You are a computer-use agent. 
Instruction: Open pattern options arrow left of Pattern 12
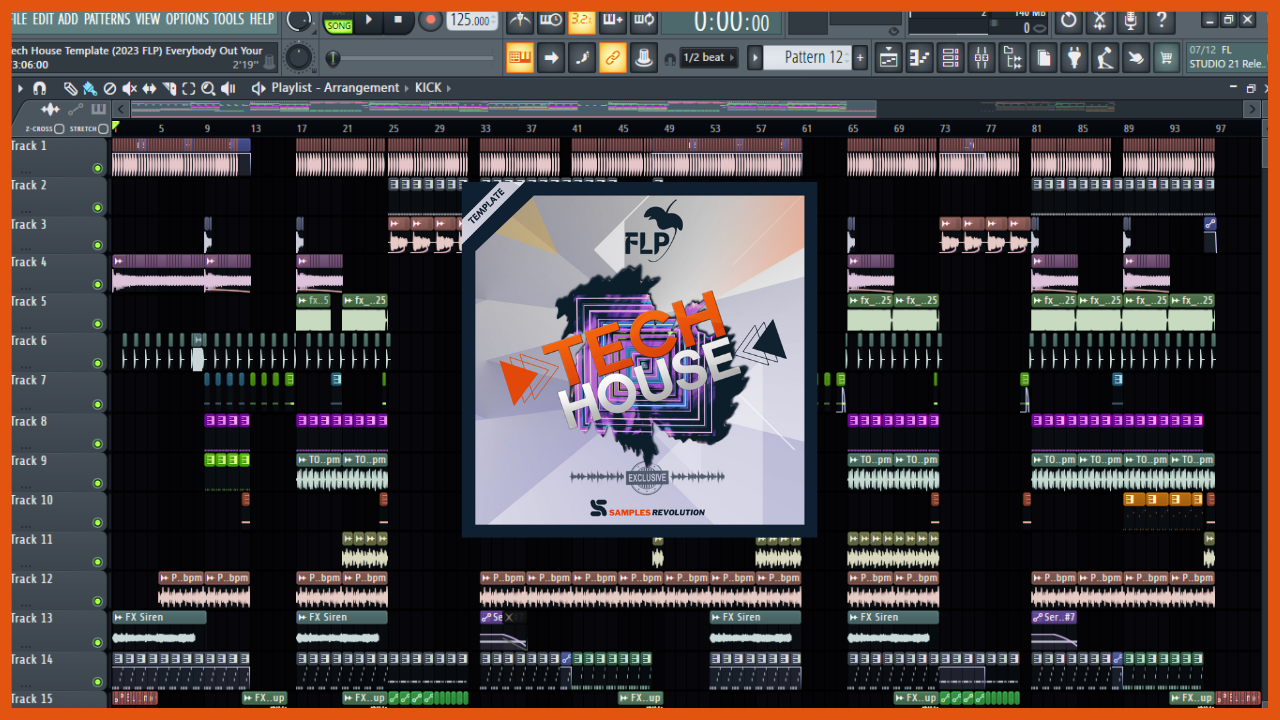[x=755, y=58]
